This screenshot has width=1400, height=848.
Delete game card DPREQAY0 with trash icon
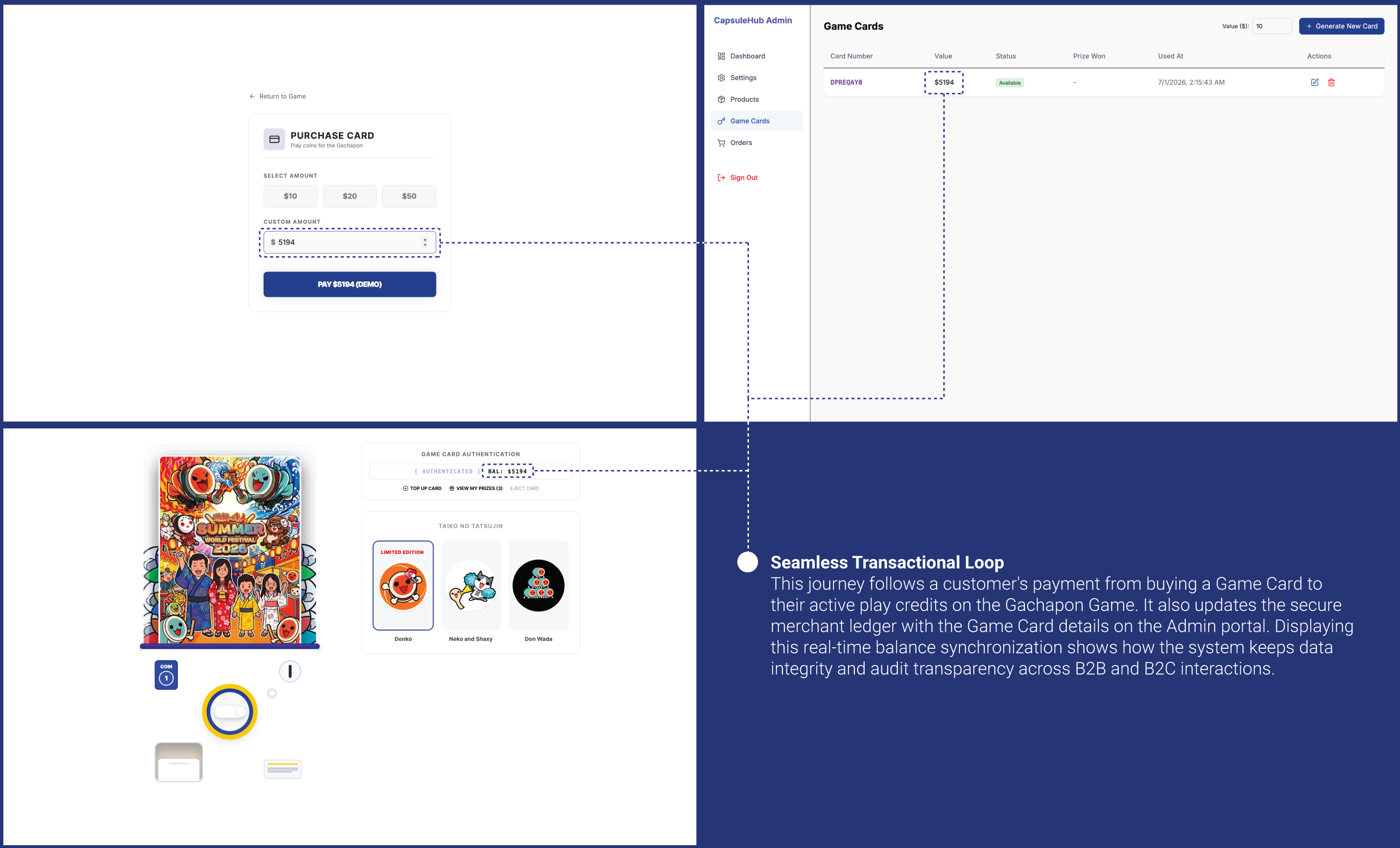(1331, 83)
